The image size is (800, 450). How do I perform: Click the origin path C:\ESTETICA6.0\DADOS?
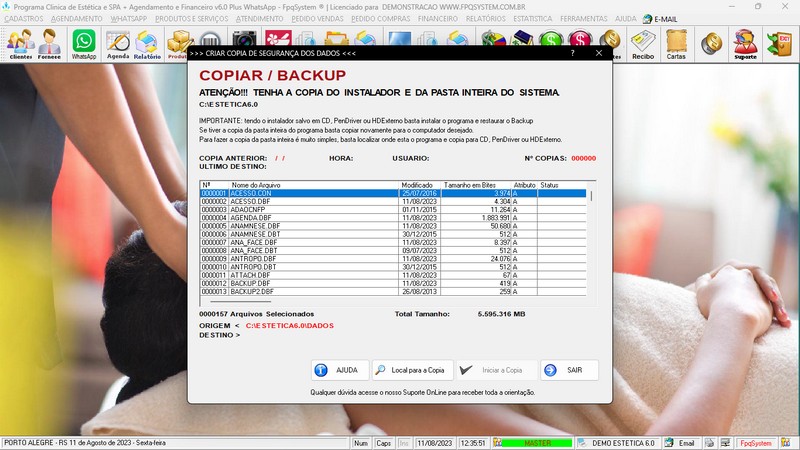tap(289, 326)
